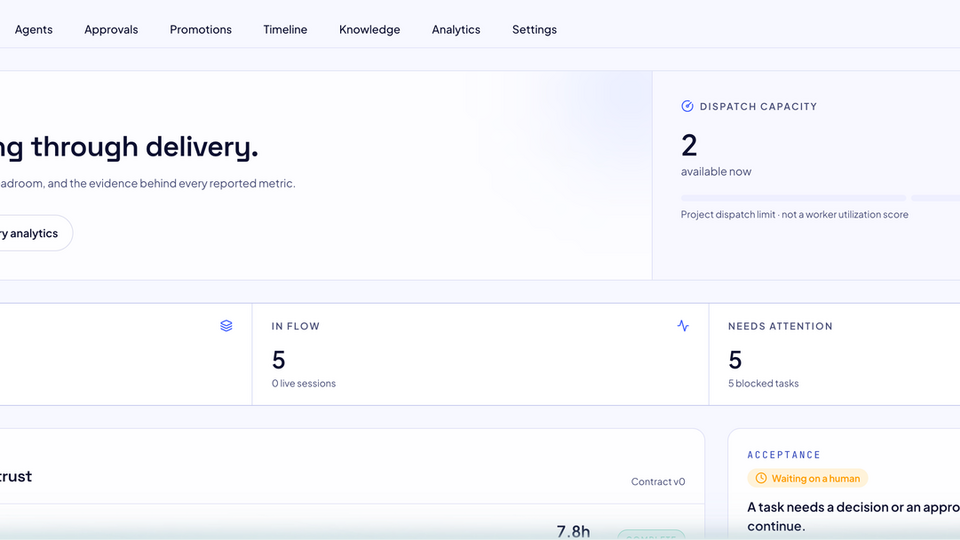960x540 pixels.
Task: Click the In Flow card count 5
Action: point(279,360)
